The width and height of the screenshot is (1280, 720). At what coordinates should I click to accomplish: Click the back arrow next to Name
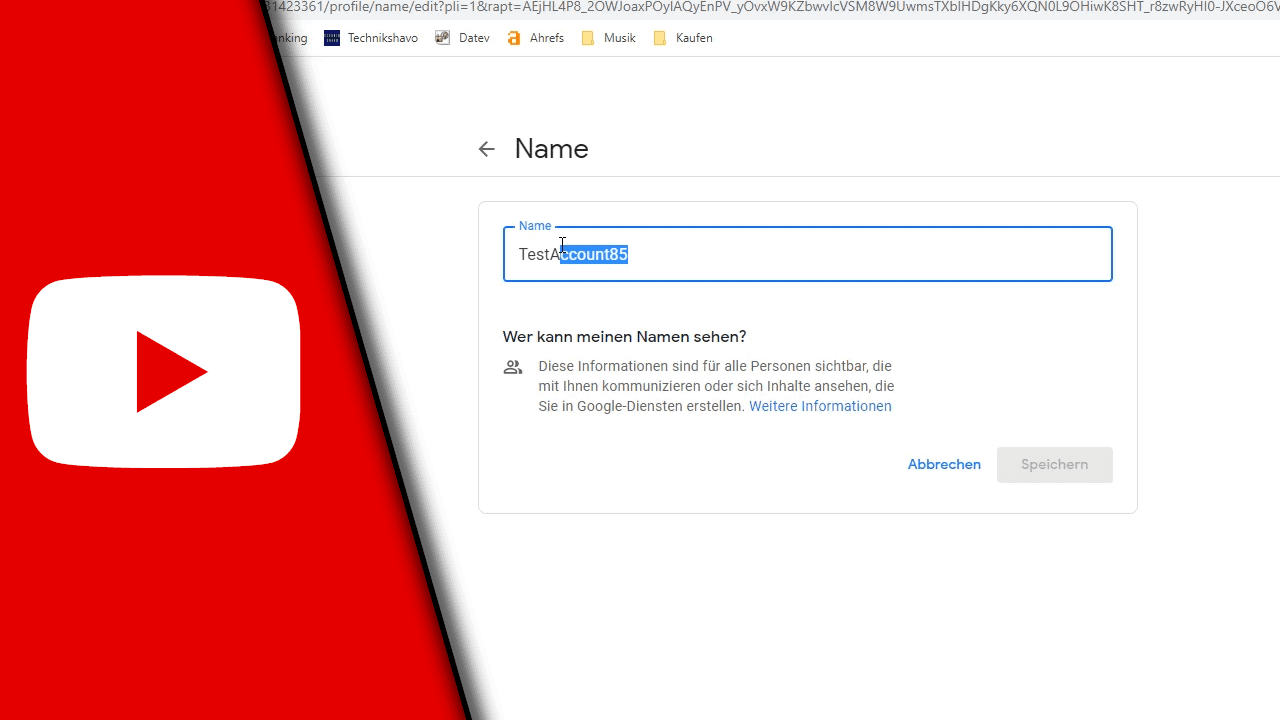[x=487, y=149]
